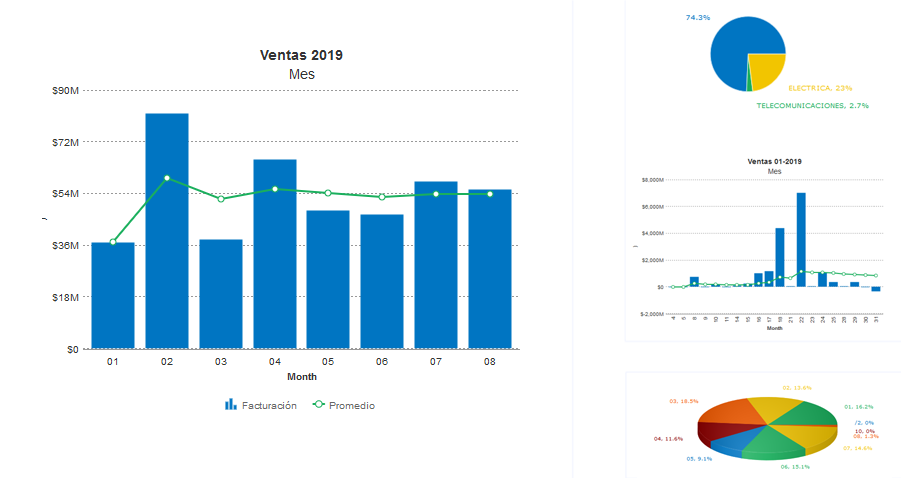The width and height of the screenshot is (901, 478).
Task: Click the $90M y-axis label
Action: 65,91
